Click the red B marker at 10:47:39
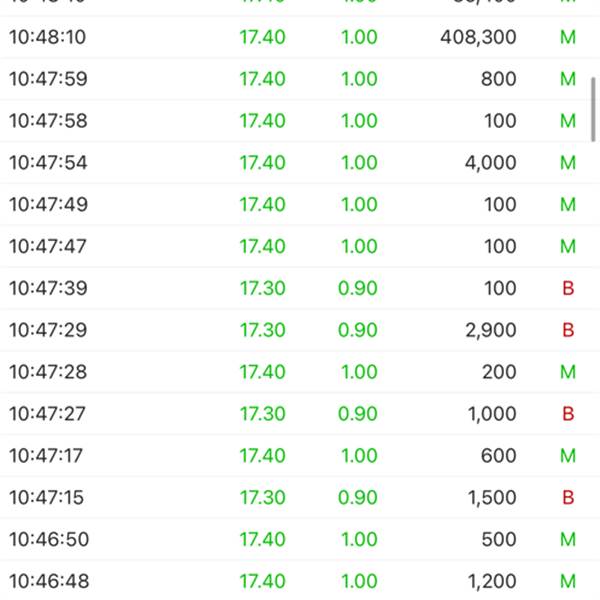This screenshot has width=600, height=600. 568,289
